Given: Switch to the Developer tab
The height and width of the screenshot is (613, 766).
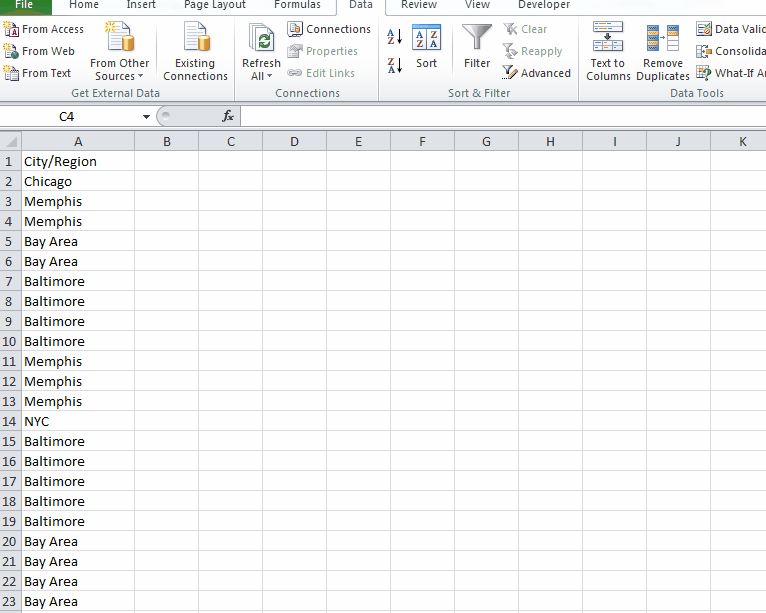Looking at the screenshot, I should click(544, 5).
